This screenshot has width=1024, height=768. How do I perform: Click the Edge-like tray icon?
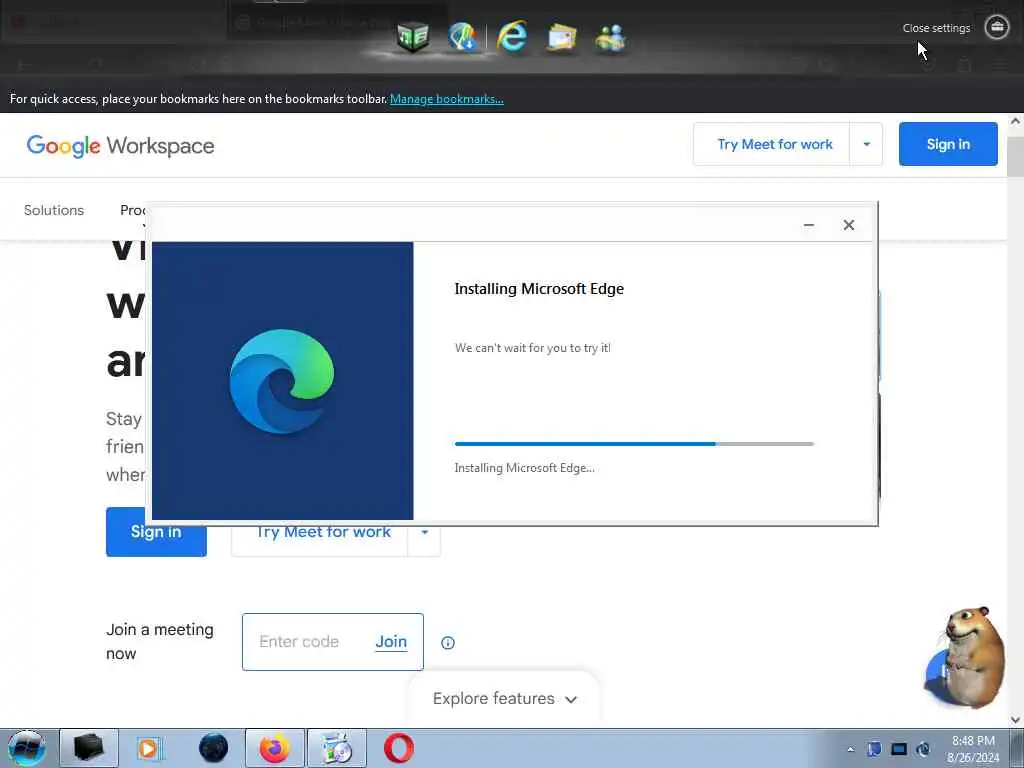pyautogui.click(x=923, y=749)
